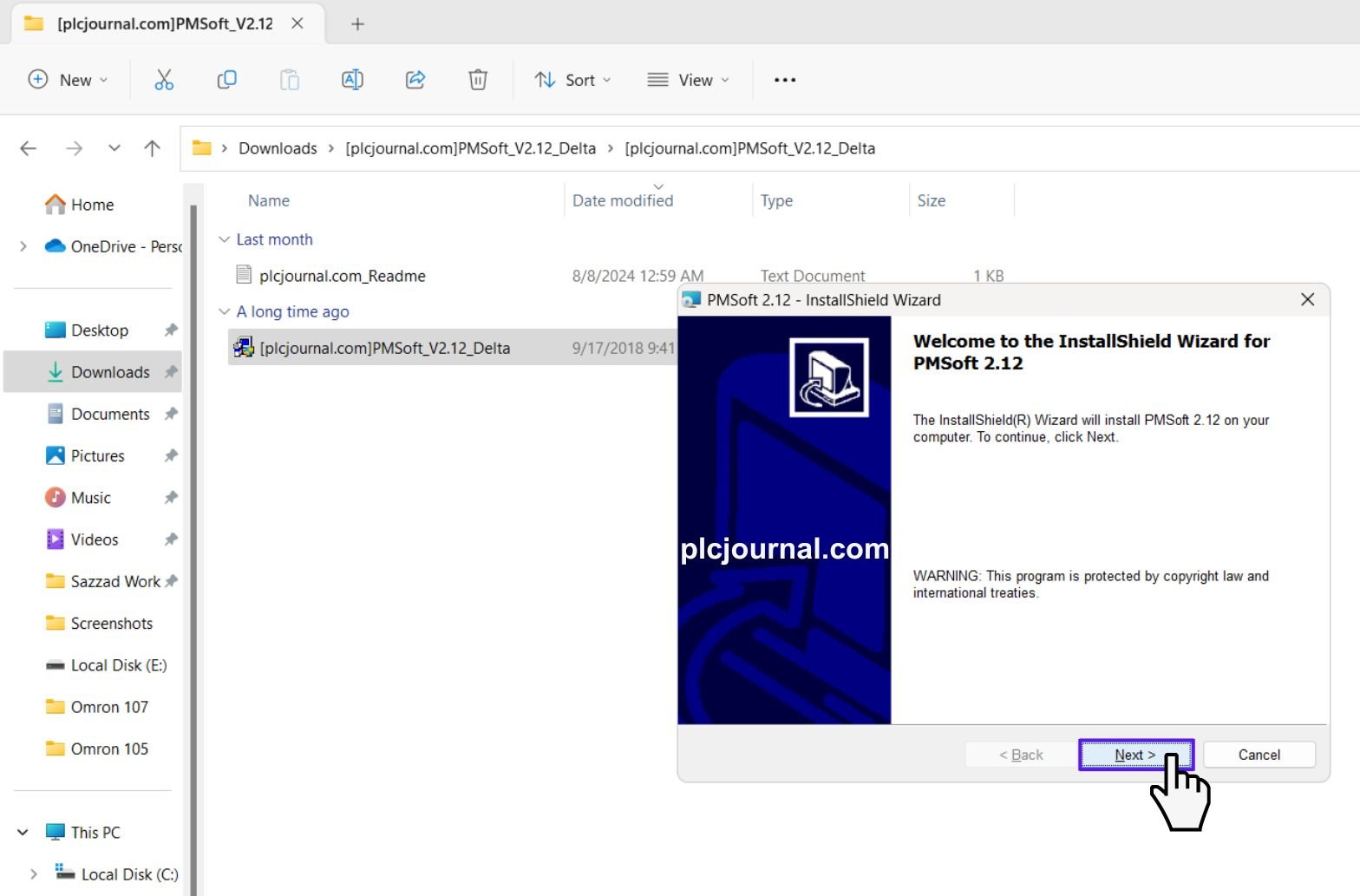The height and width of the screenshot is (896, 1360).
Task: Click the Cut scissors icon
Action: [164, 80]
